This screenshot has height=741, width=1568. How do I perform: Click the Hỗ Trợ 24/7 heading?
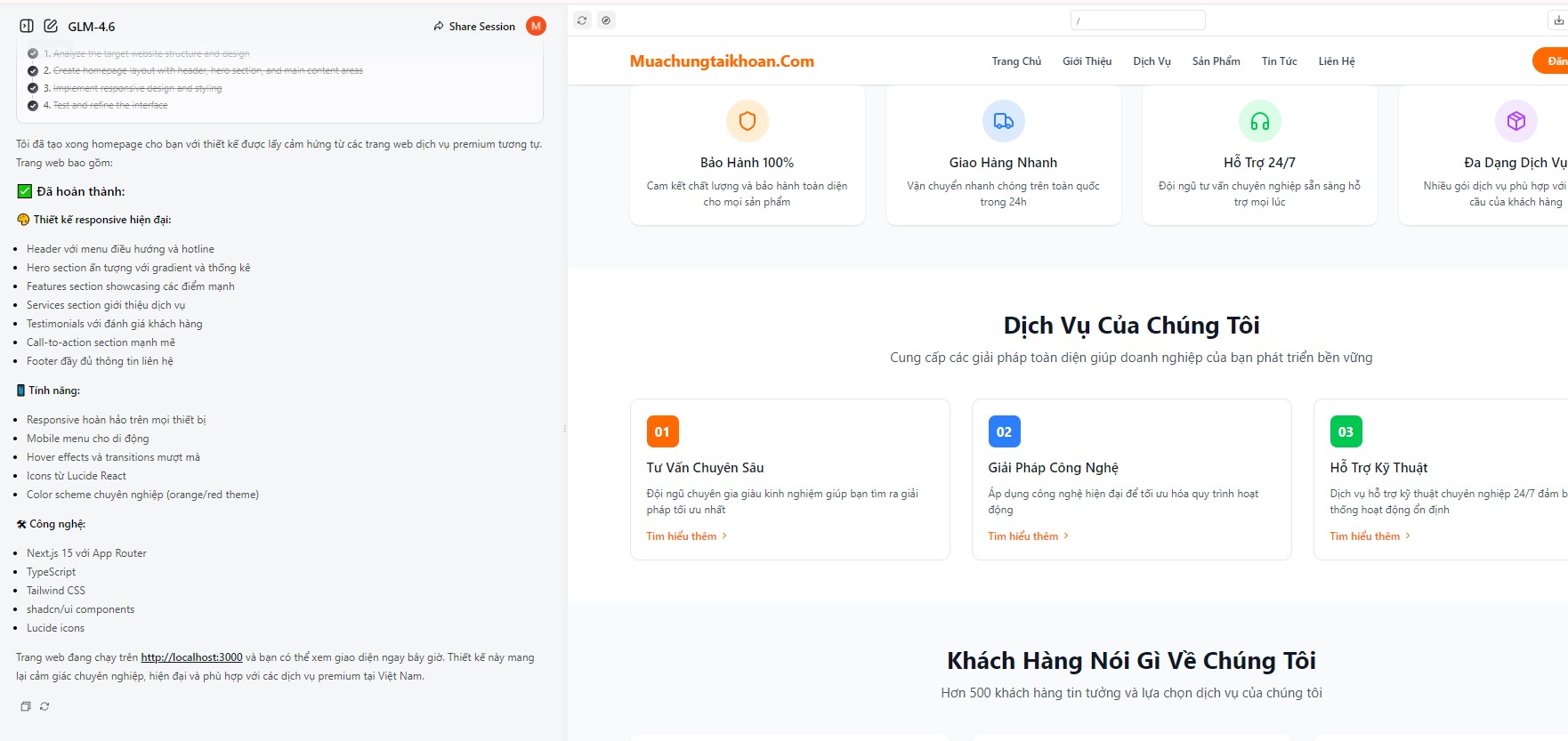[1260, 163]
